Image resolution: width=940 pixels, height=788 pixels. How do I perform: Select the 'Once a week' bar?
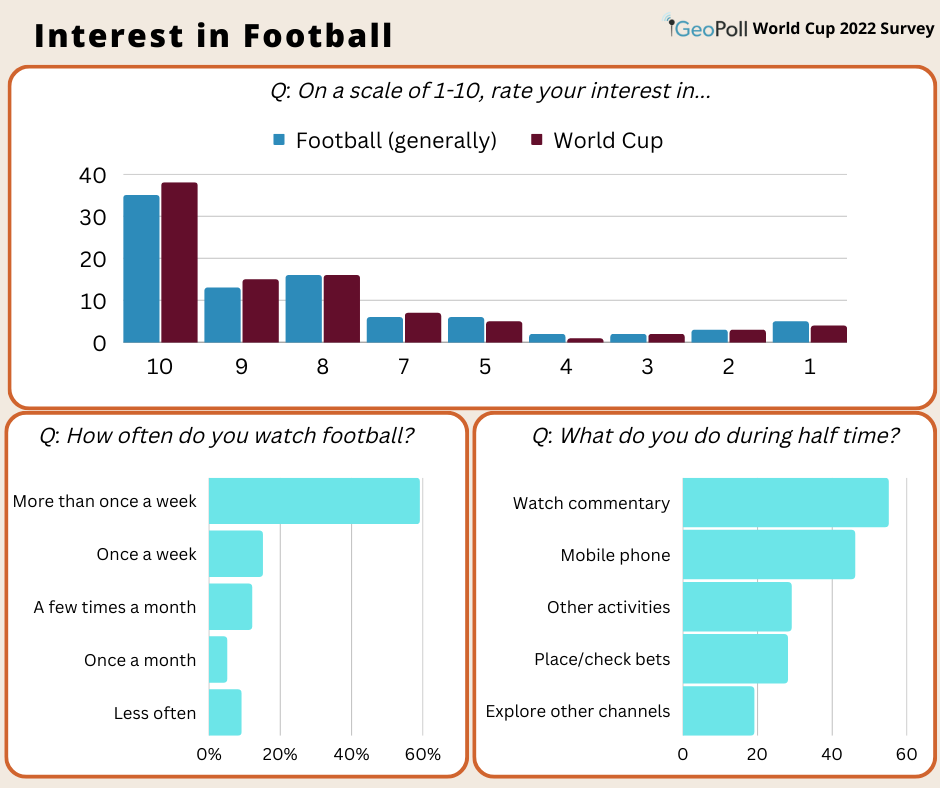point(236,554)
